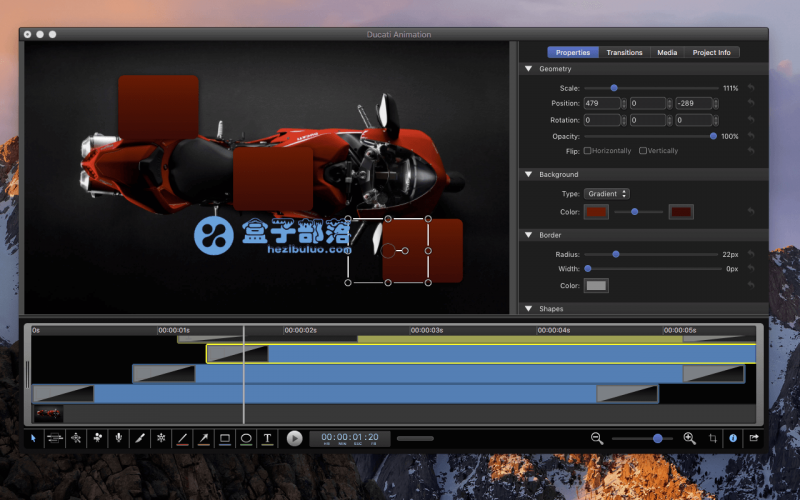
Task: Click the stepper beside the first Rotation field
Action: [x=623, y=120]
